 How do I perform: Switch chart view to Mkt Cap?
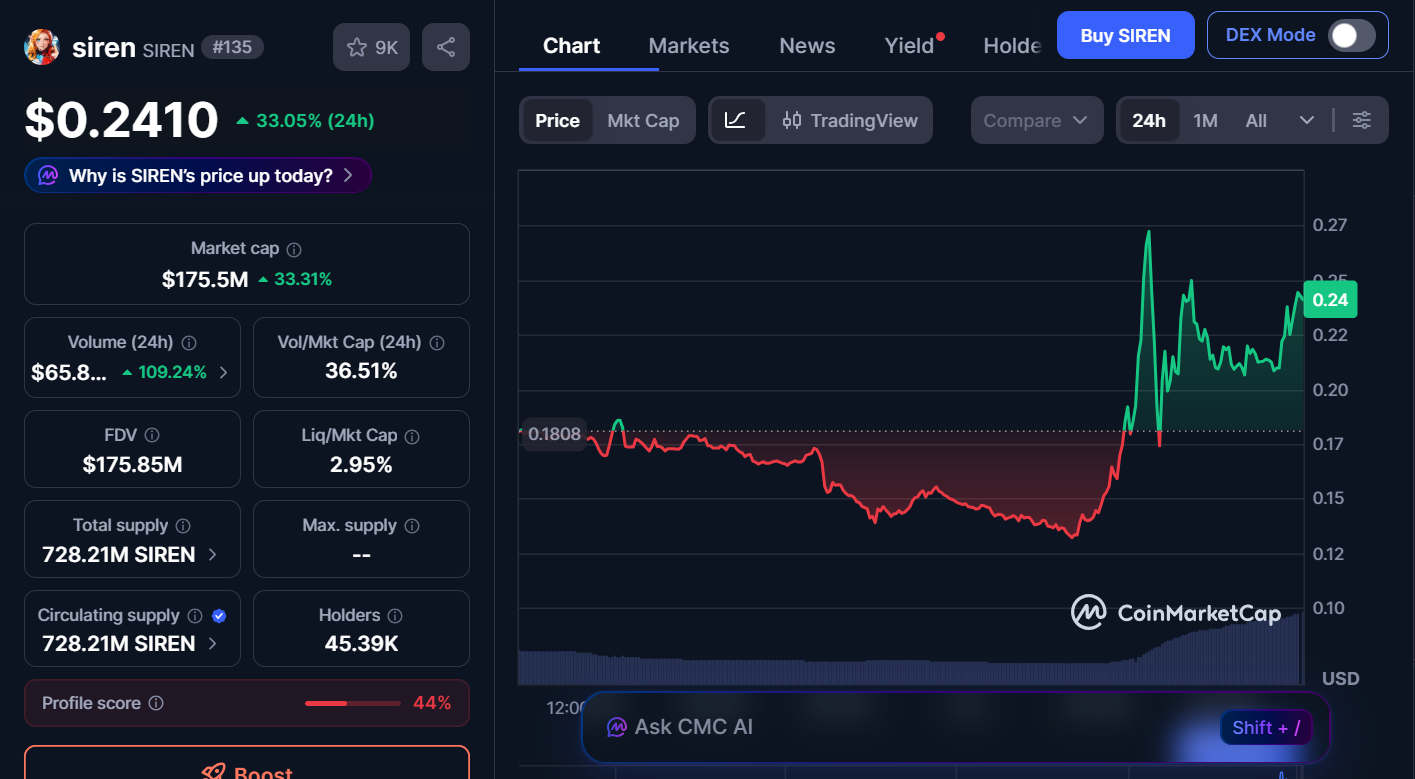coord(644,120)
